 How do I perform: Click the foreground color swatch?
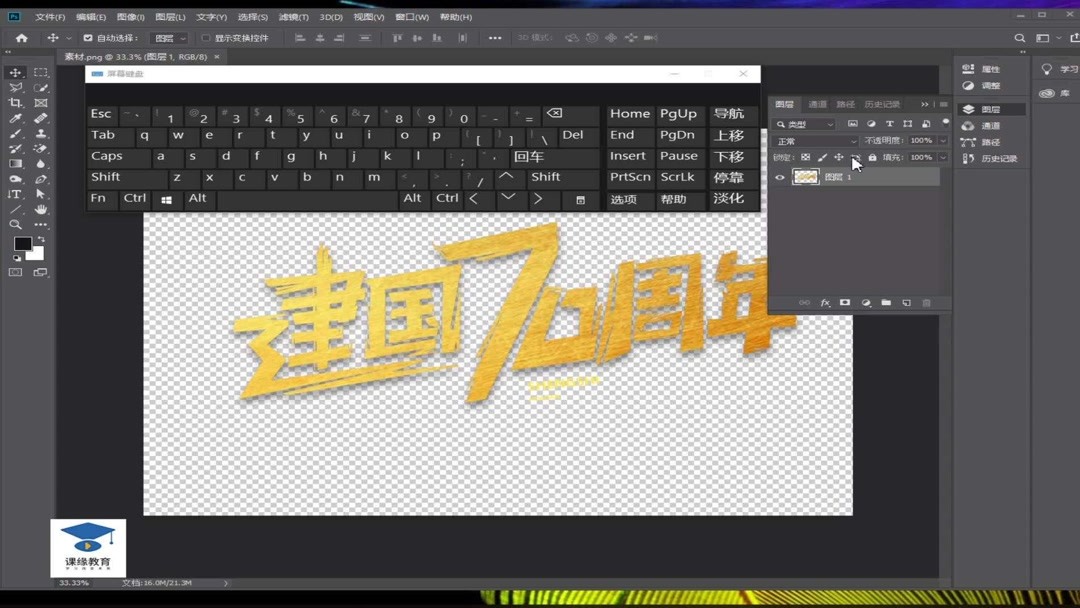25,242
